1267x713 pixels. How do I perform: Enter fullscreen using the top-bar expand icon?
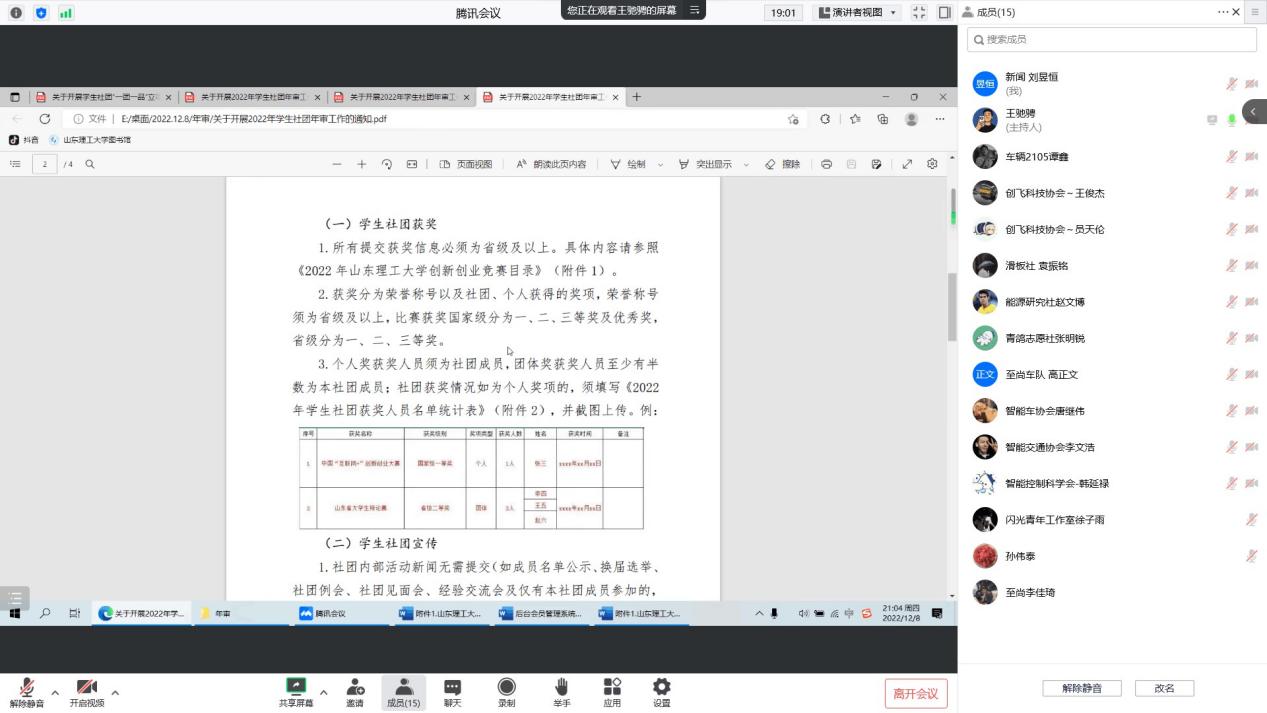919,13
